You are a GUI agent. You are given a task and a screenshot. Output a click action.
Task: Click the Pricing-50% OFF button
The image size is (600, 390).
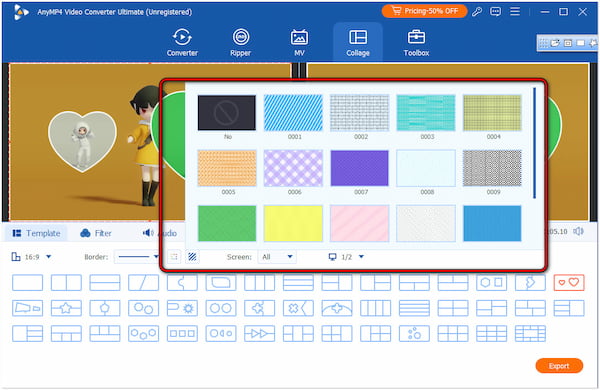pos(424,11)
